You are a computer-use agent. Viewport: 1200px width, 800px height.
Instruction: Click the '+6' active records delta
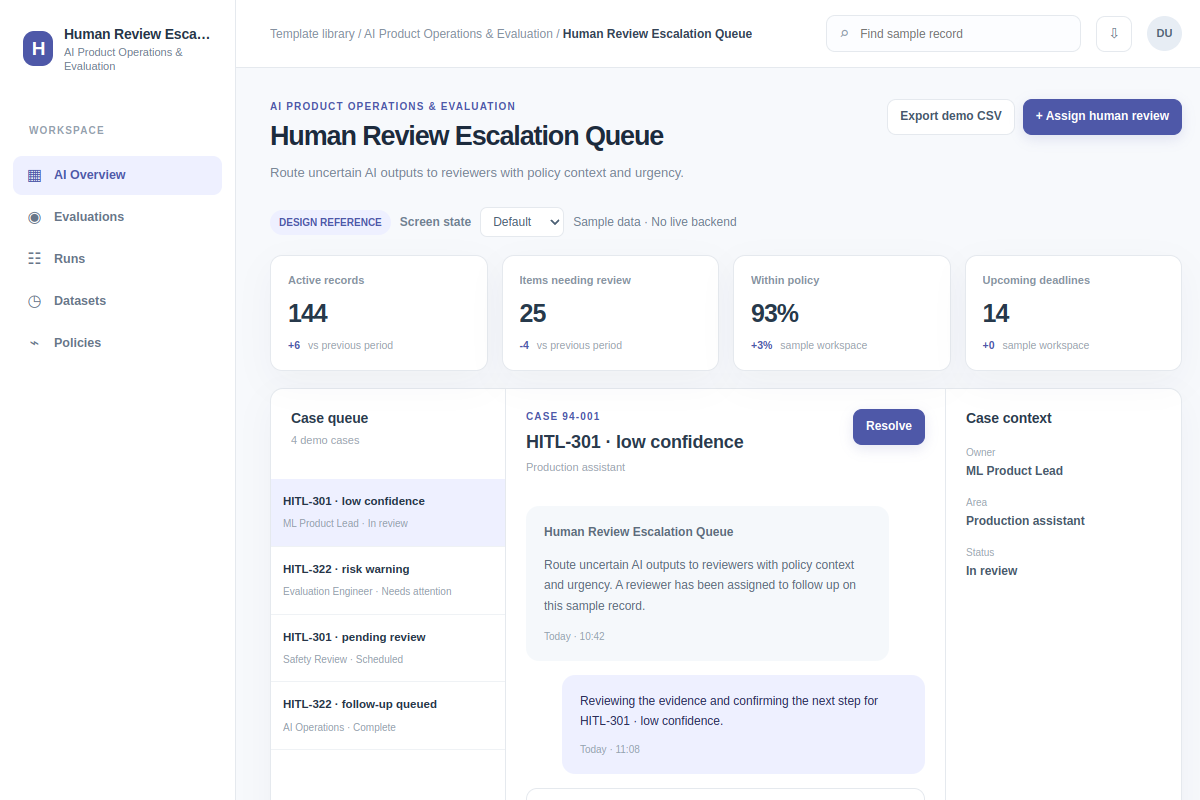click(294, 345)
